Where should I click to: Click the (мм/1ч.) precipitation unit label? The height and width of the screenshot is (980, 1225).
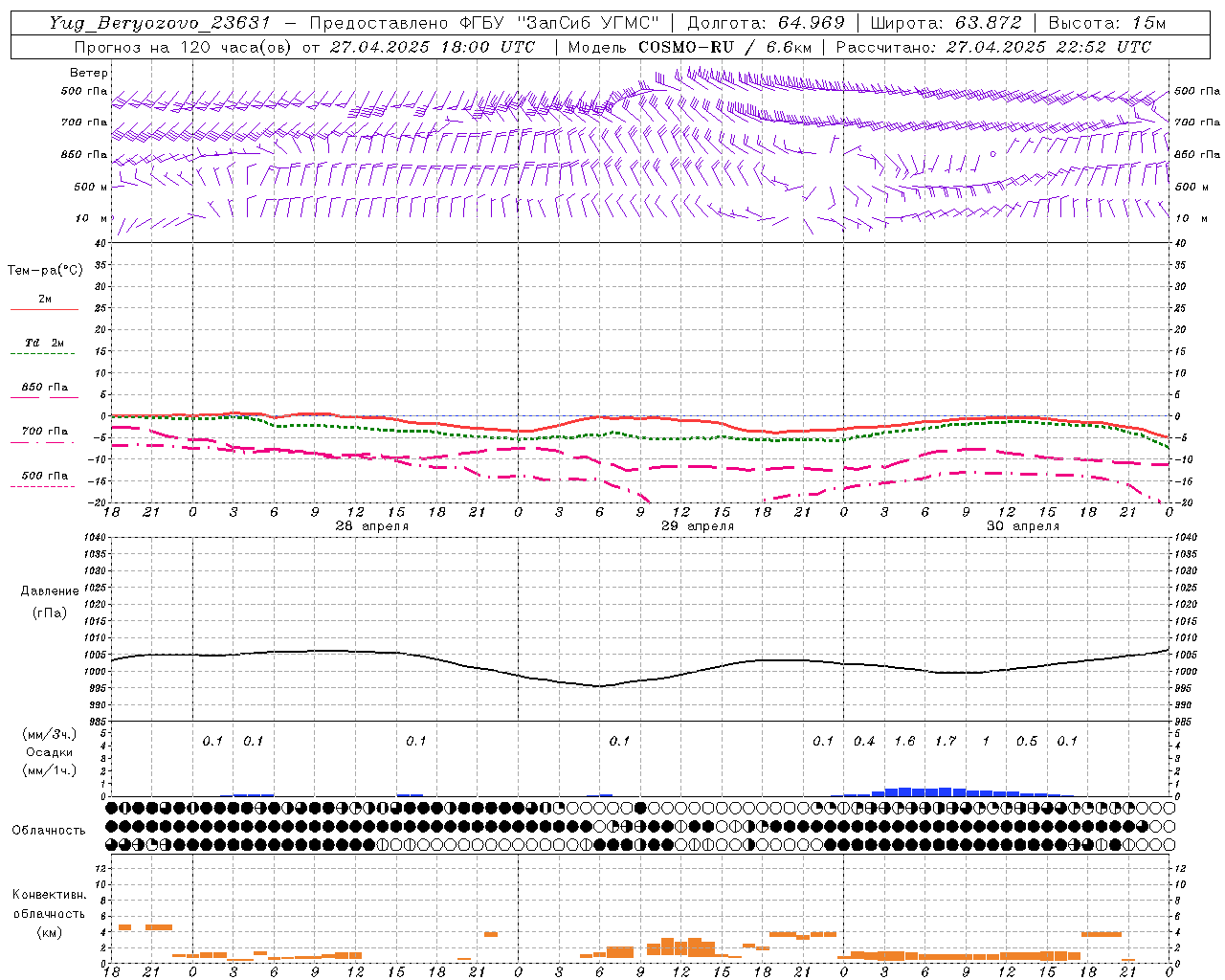click(50, 769)
